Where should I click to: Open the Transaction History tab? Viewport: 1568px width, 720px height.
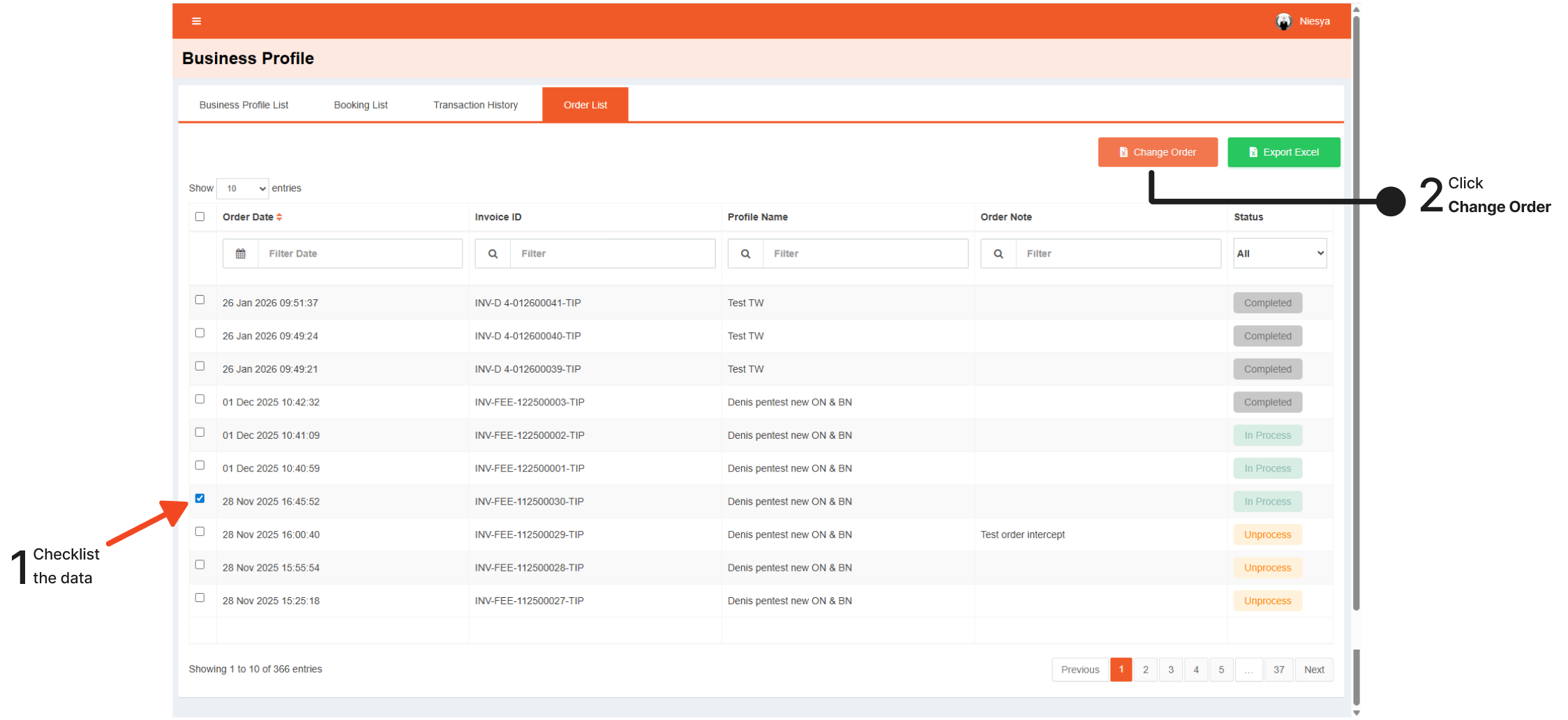pyautogui.click(x=475, y=105)
